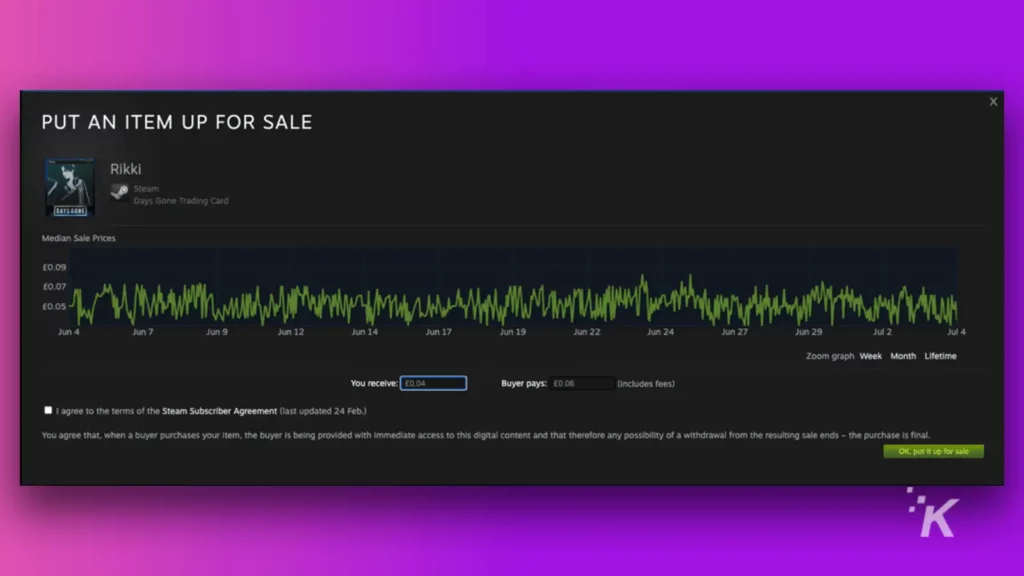The width and height of the screenshot is (1024, 576).
Task: Click the Jun 12 date label
Action: [291, 332]
